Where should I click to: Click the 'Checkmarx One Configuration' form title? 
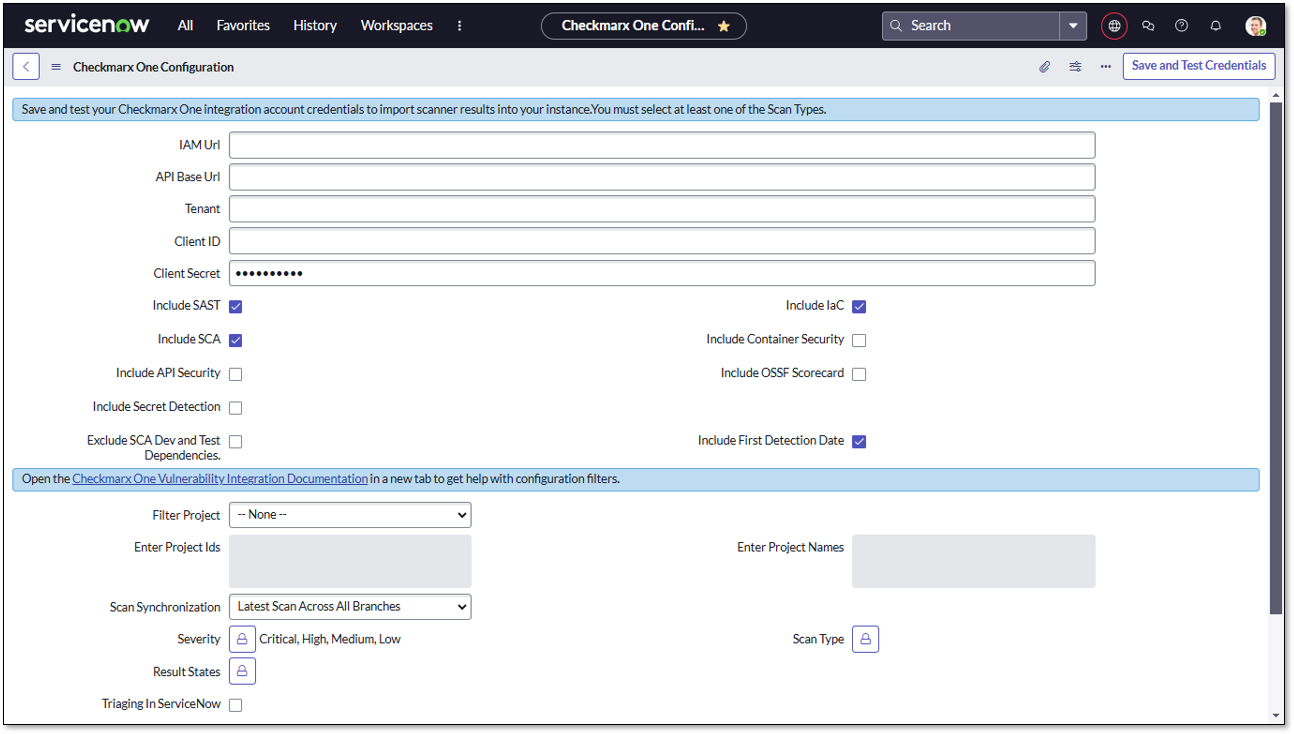coord(153,67)
